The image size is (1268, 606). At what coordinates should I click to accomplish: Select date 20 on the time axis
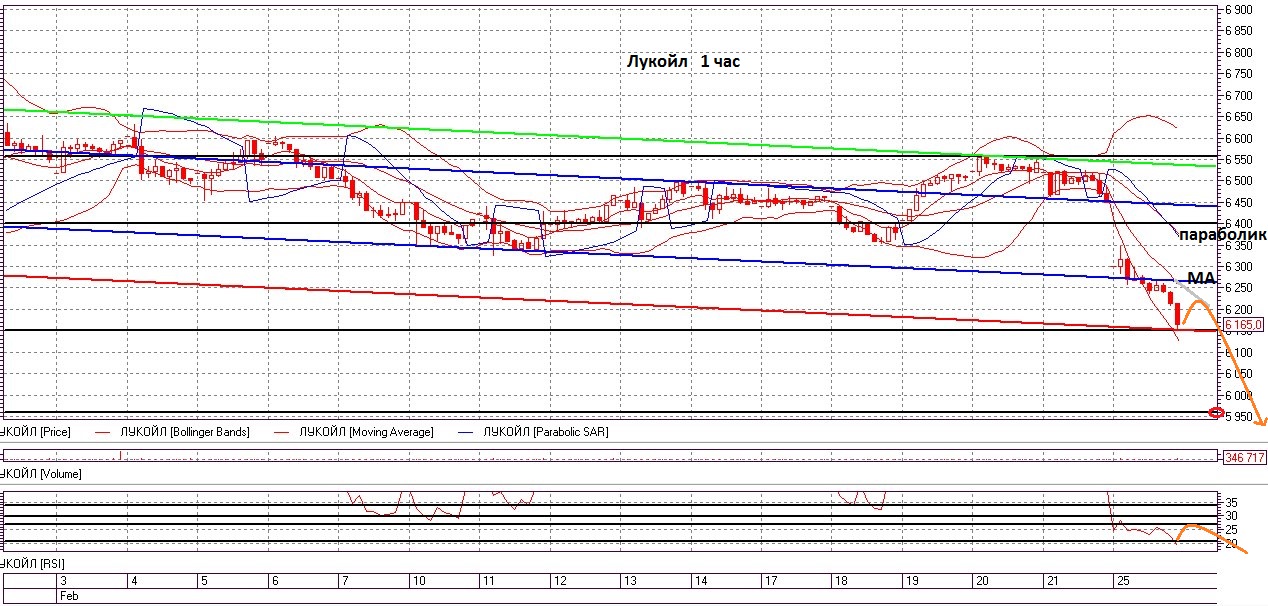pos(982,580)
